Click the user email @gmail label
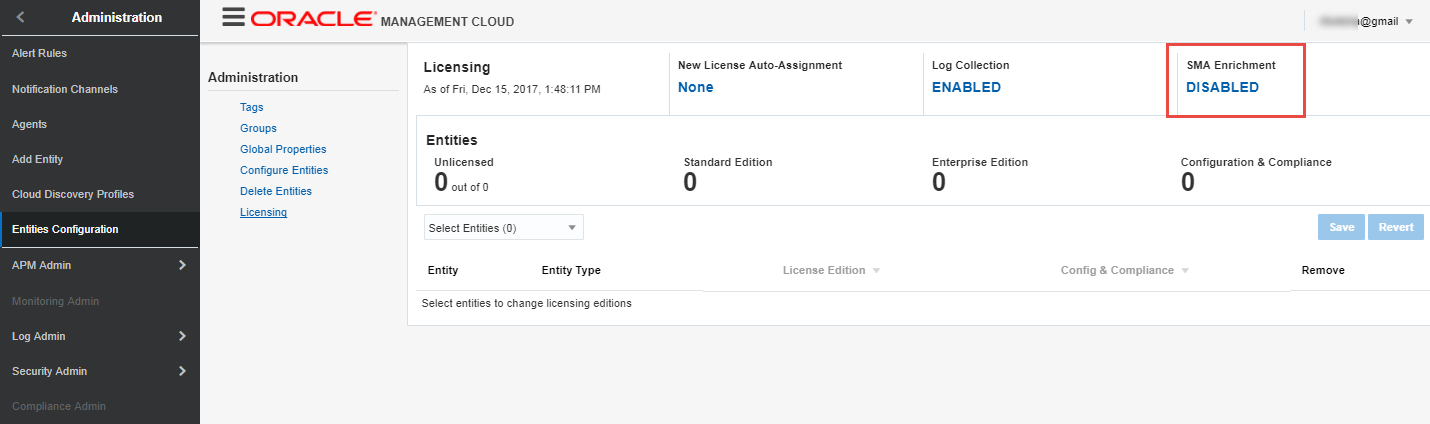1430x424 pixels. pyautogui.click(x=1357, y=21)
